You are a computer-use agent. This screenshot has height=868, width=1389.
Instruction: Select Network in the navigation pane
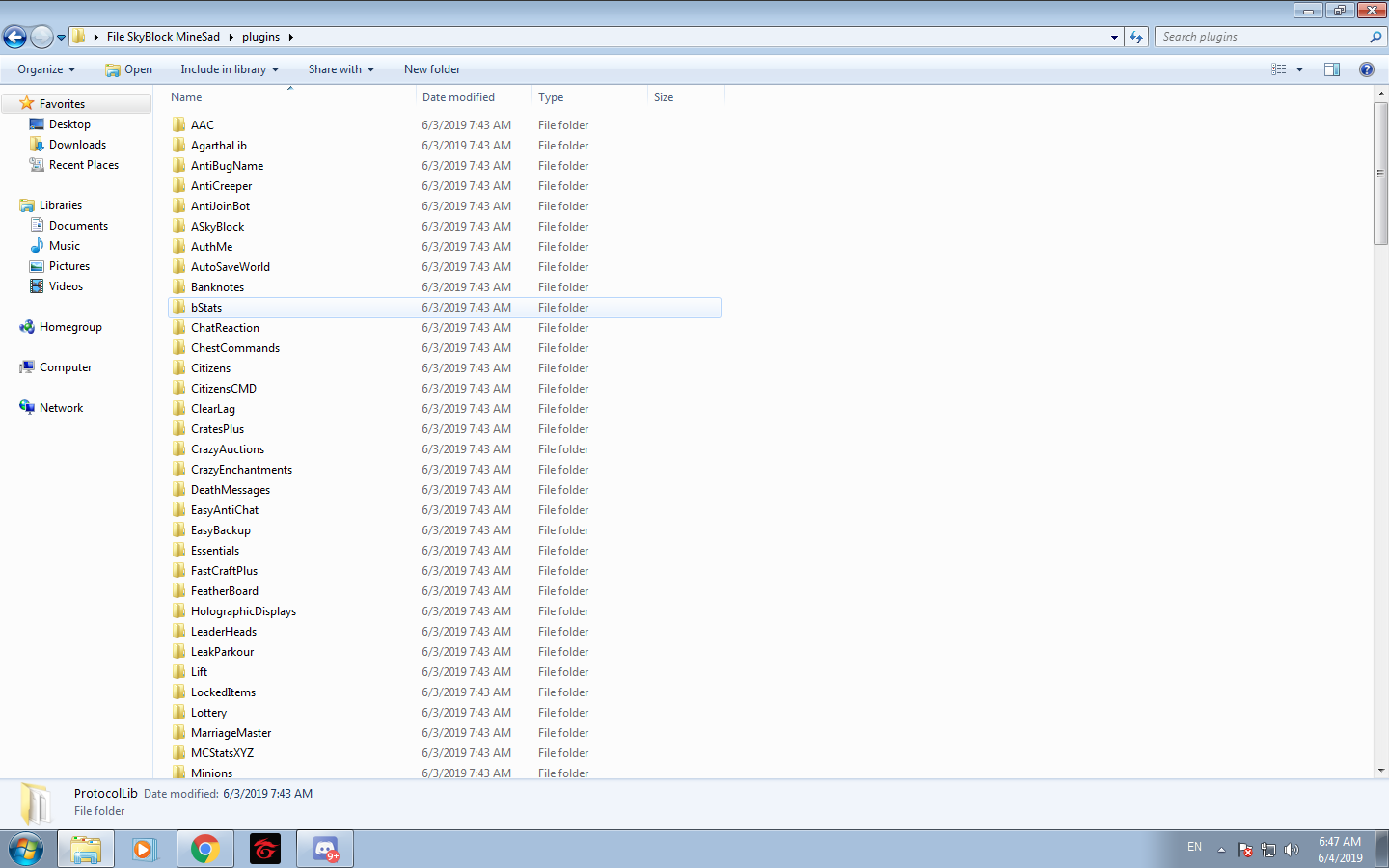(x=61, y=408)
